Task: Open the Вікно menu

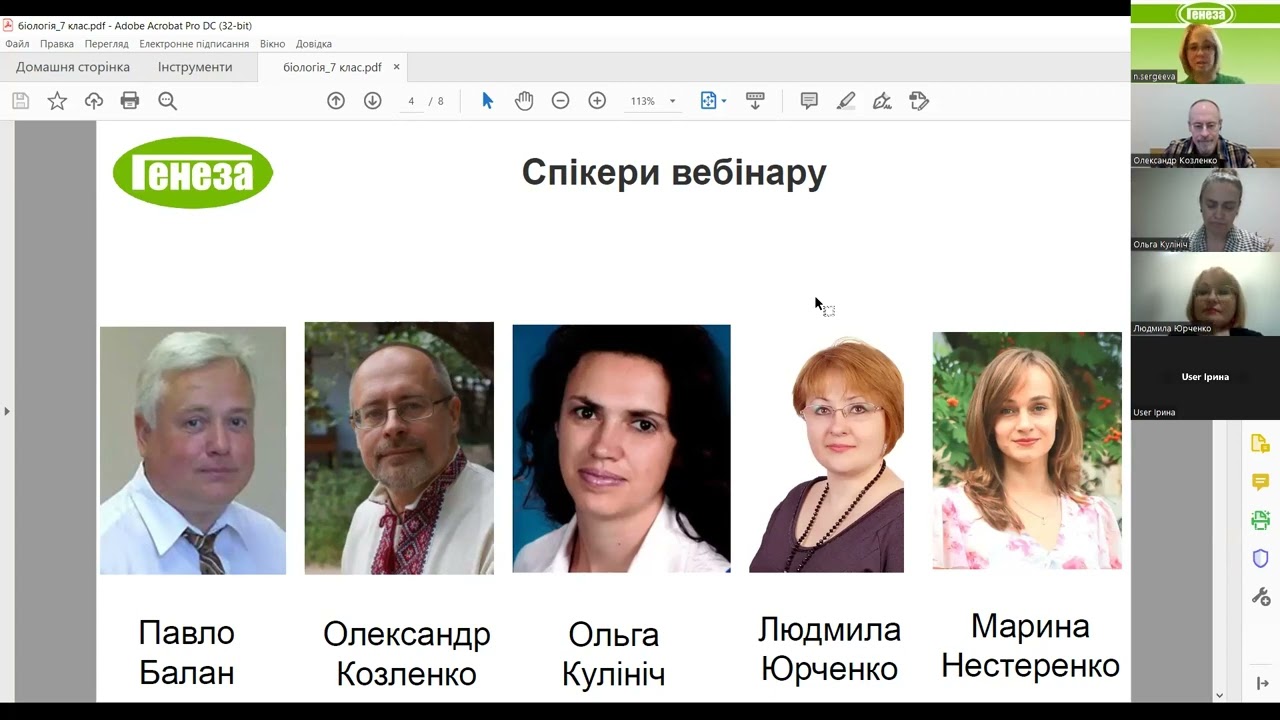Action: (272, 44)
